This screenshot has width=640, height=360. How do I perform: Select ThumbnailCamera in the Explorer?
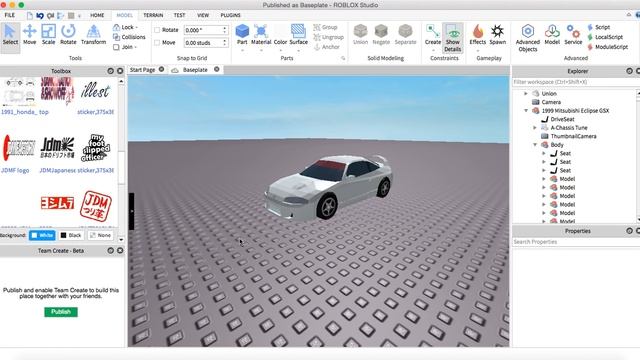click(x=573, y=136)
